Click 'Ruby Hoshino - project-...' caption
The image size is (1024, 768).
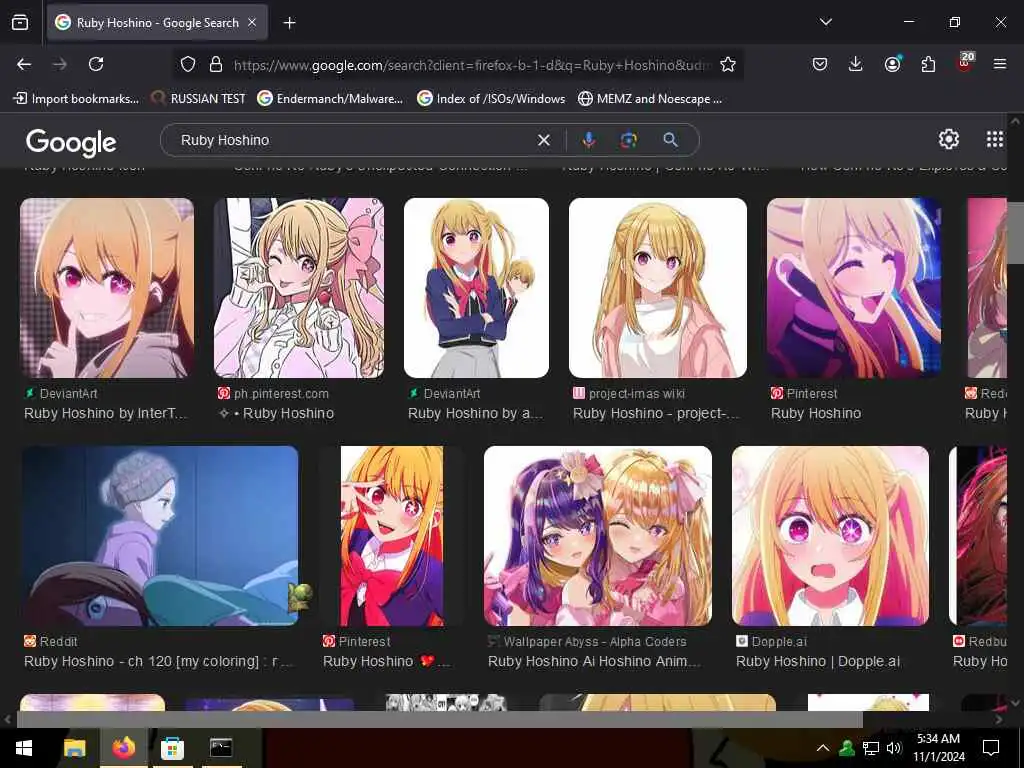[x=656, y=413]
